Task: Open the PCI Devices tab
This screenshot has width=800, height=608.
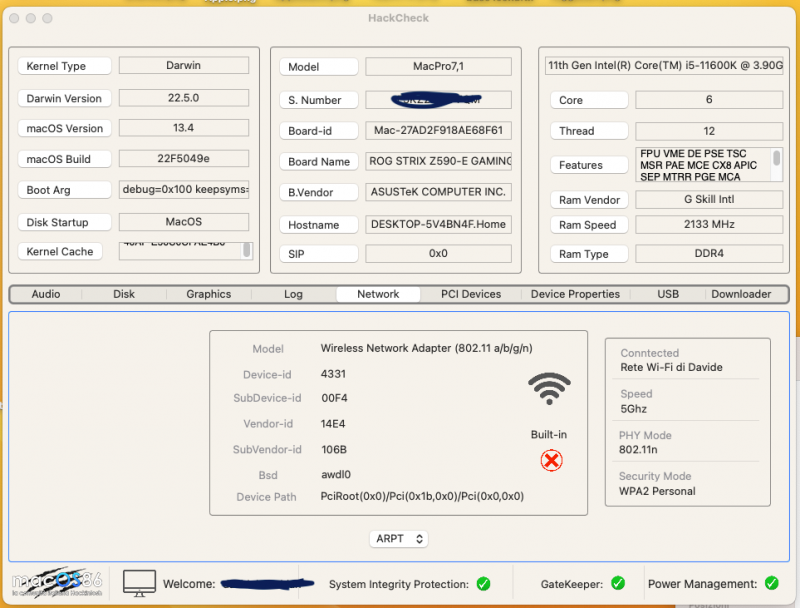Action: (x=471, y=294)
